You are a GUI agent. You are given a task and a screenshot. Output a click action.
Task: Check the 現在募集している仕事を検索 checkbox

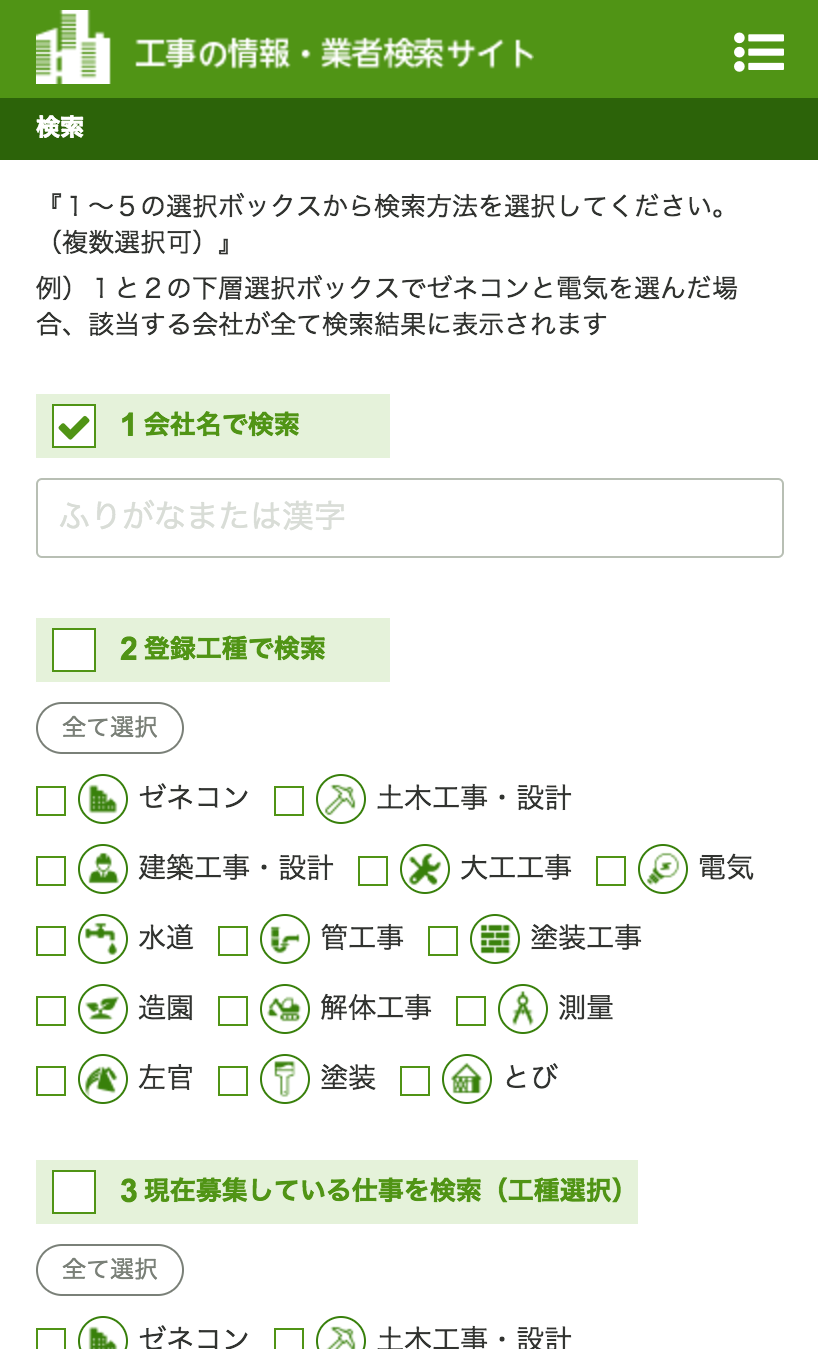[74, 1192]
